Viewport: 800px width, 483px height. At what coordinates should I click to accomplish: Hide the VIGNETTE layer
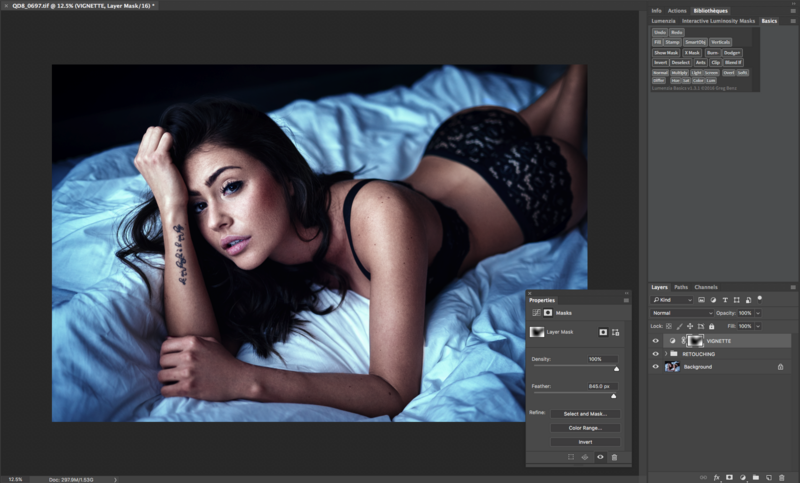656,340
